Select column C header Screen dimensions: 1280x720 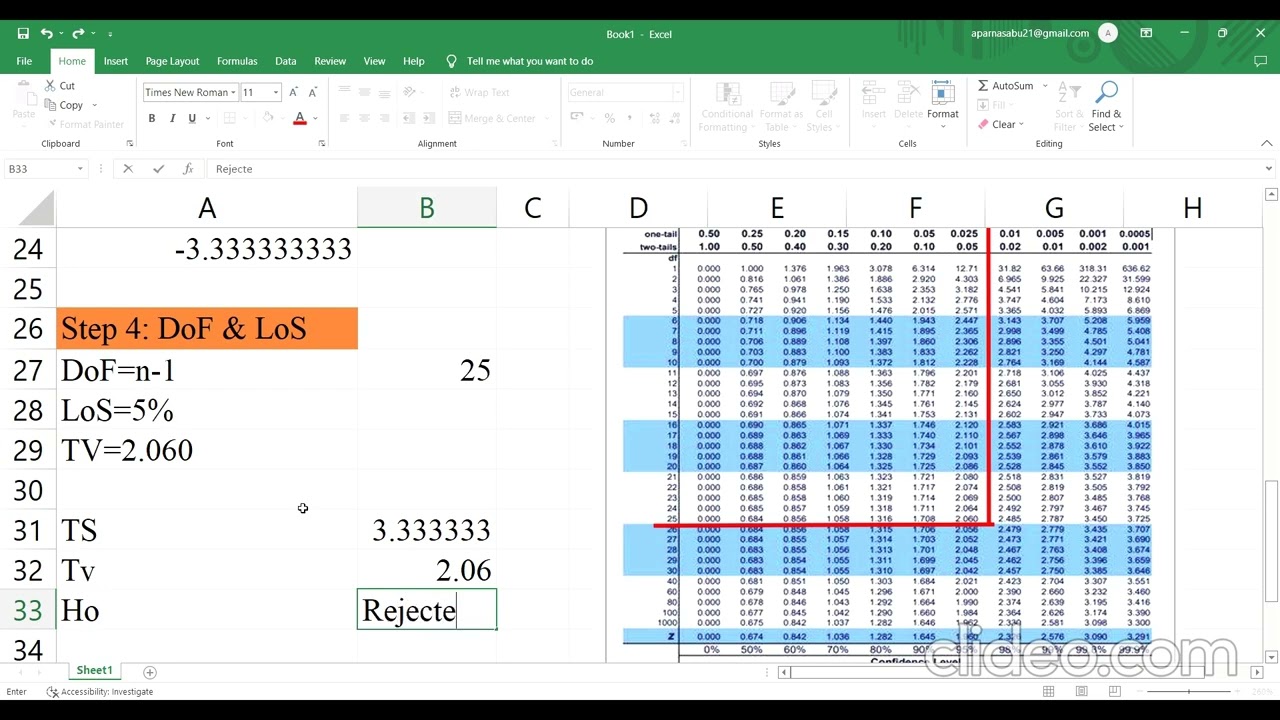[532, 208]
